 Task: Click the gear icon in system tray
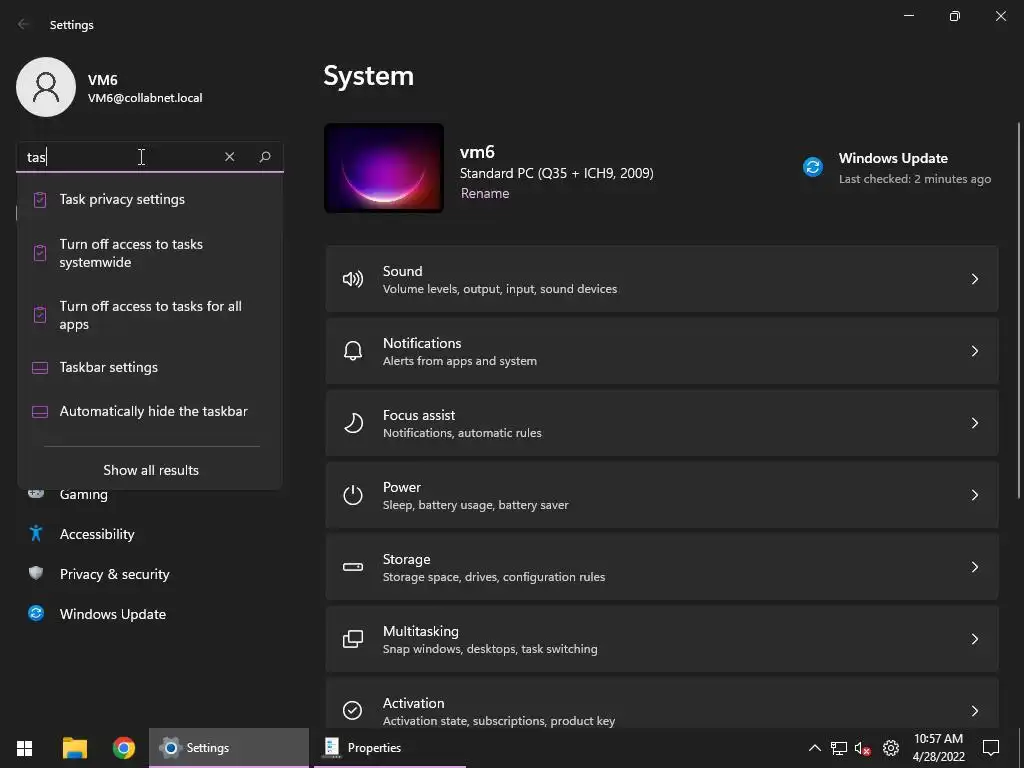891,748
